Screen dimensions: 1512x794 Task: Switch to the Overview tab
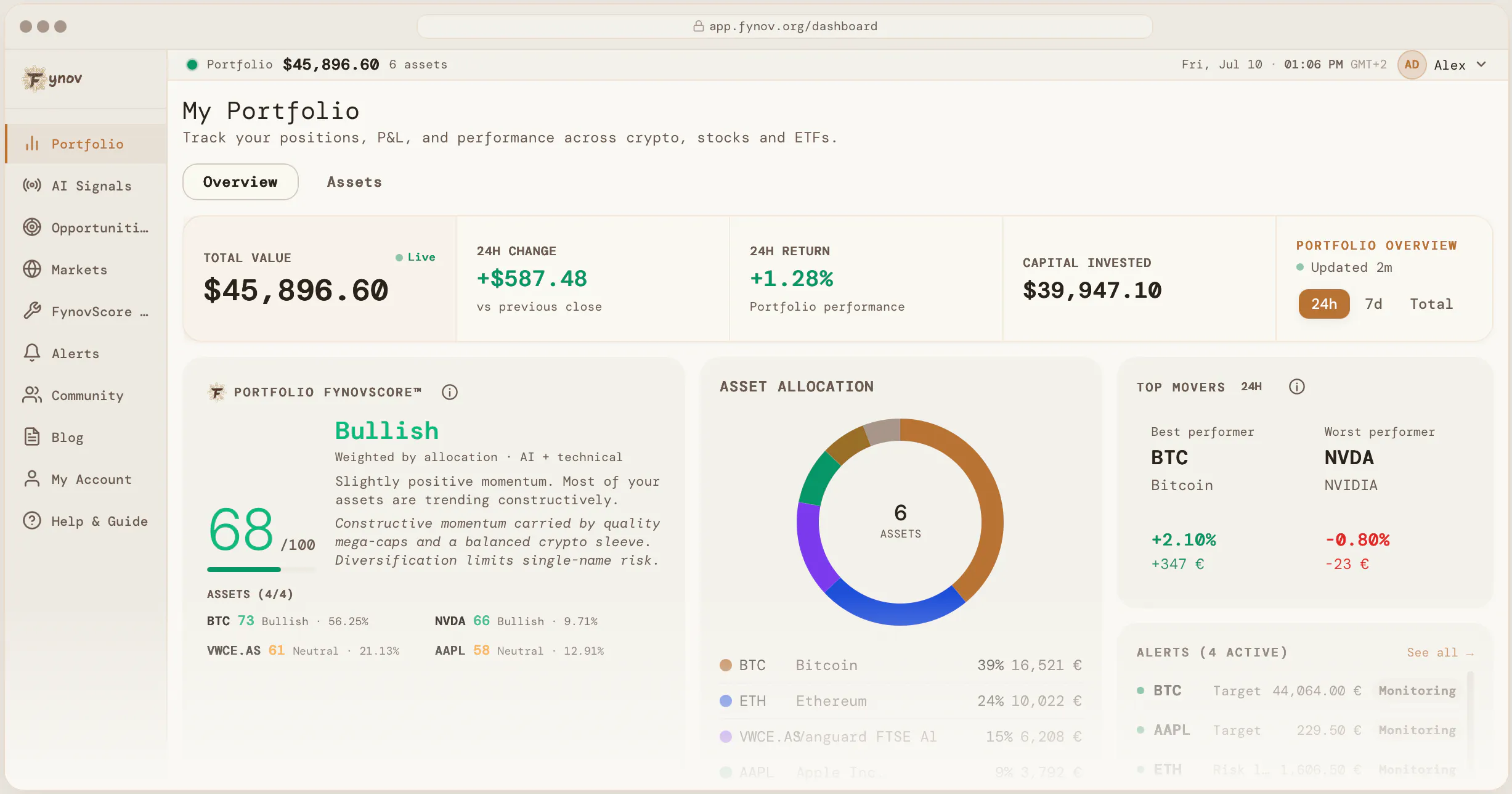tap(240, 182)
